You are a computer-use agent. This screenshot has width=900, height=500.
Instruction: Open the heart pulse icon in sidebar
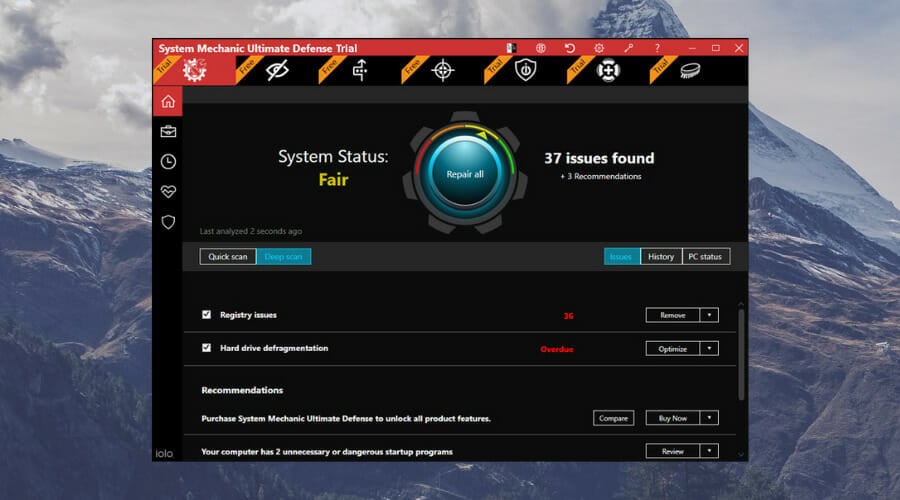tap(168, 192)
